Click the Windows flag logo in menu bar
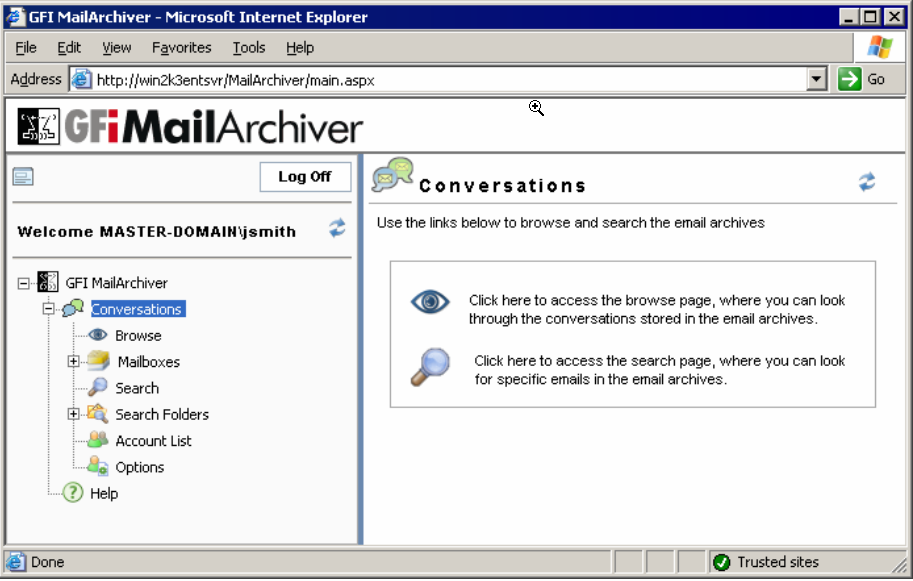Screen dimensions: 913x581 pyautogui.click(x=879, y=47)
